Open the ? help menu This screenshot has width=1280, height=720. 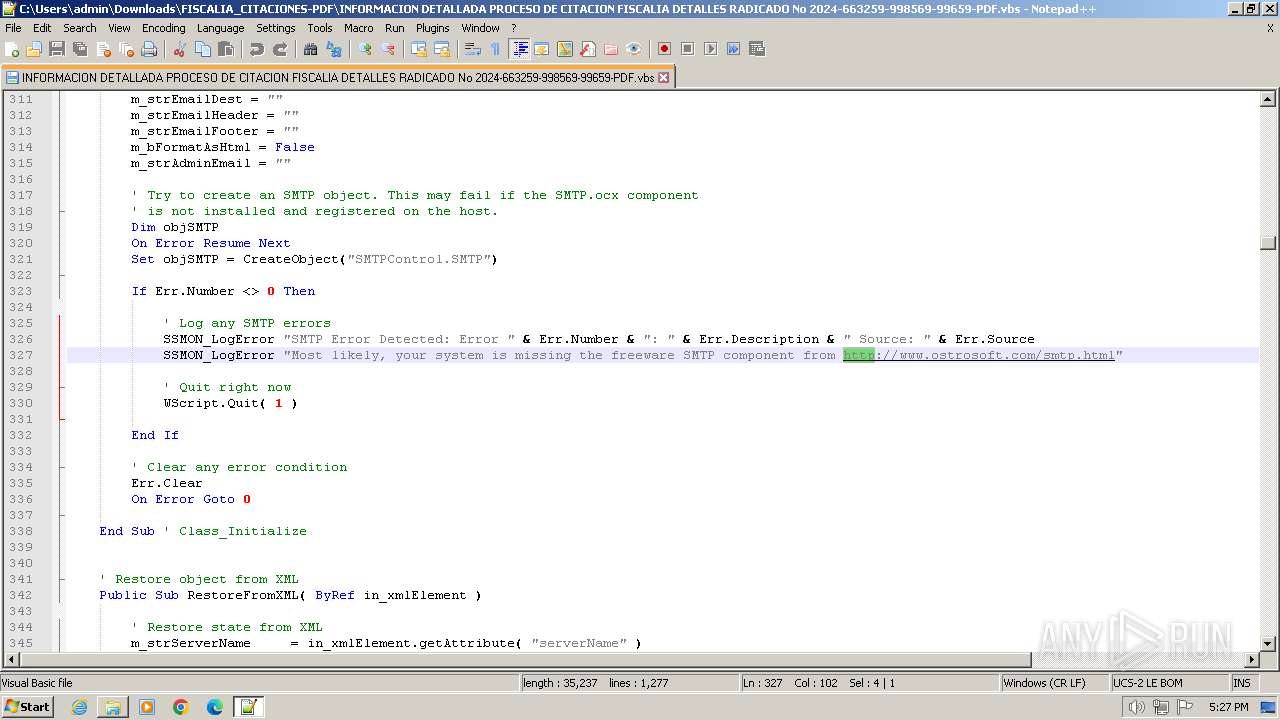514,28
